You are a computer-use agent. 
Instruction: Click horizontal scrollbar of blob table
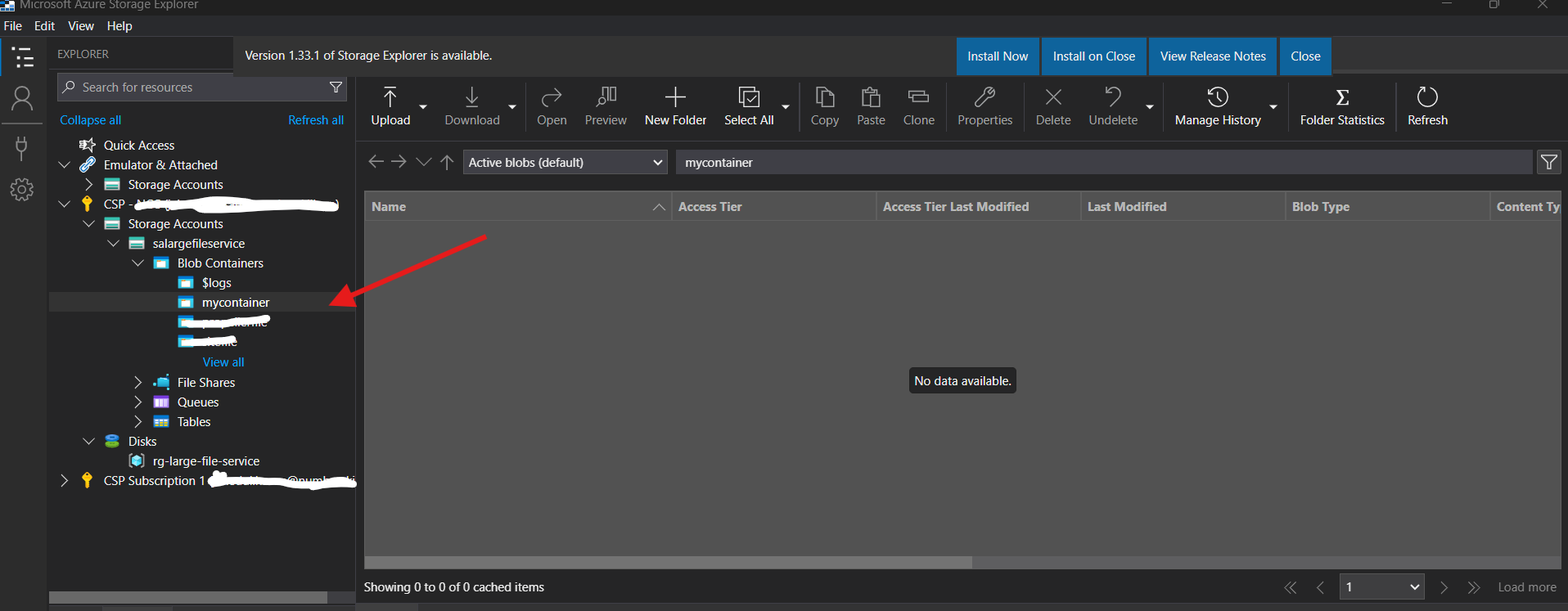coord(668,562)
